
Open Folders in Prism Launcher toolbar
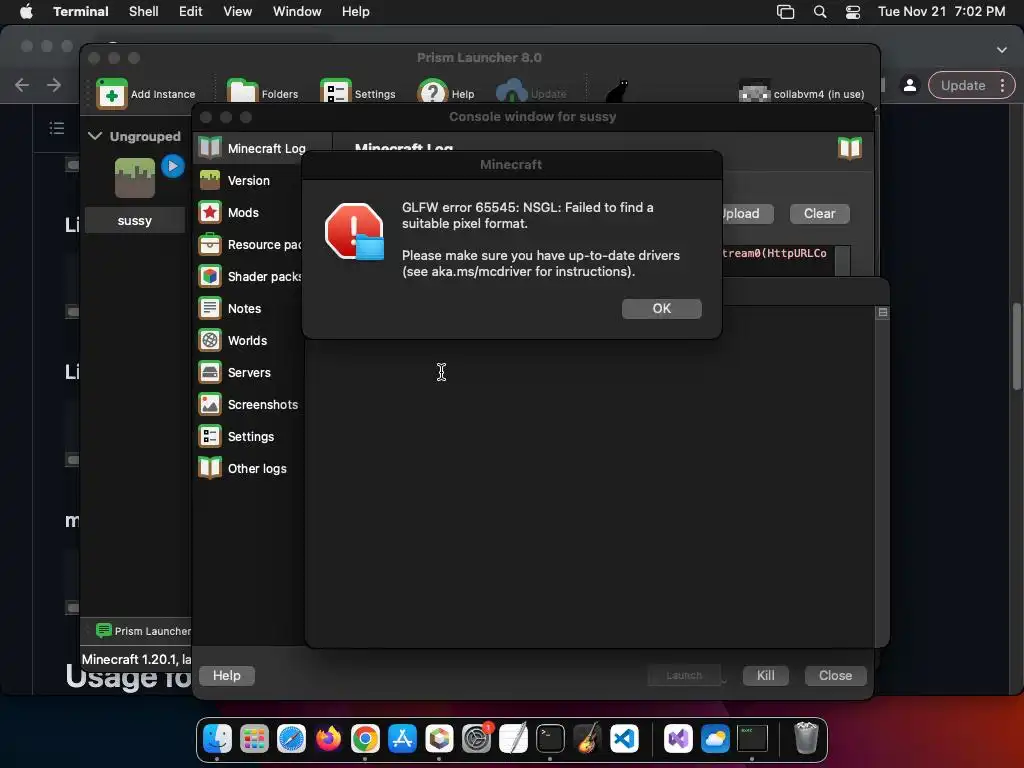pyautogui.click(x=263, y=93)
